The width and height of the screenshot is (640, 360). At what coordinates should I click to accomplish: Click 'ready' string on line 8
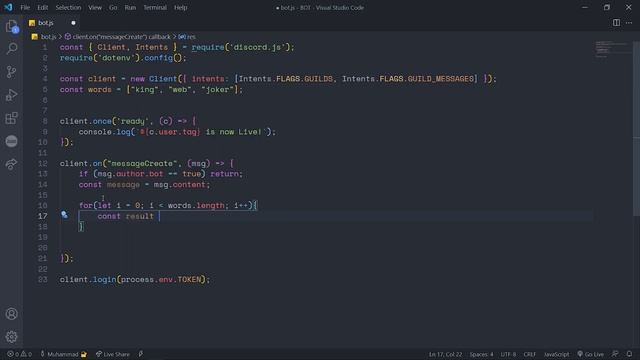pyautogui.click(x=133, y=121)
